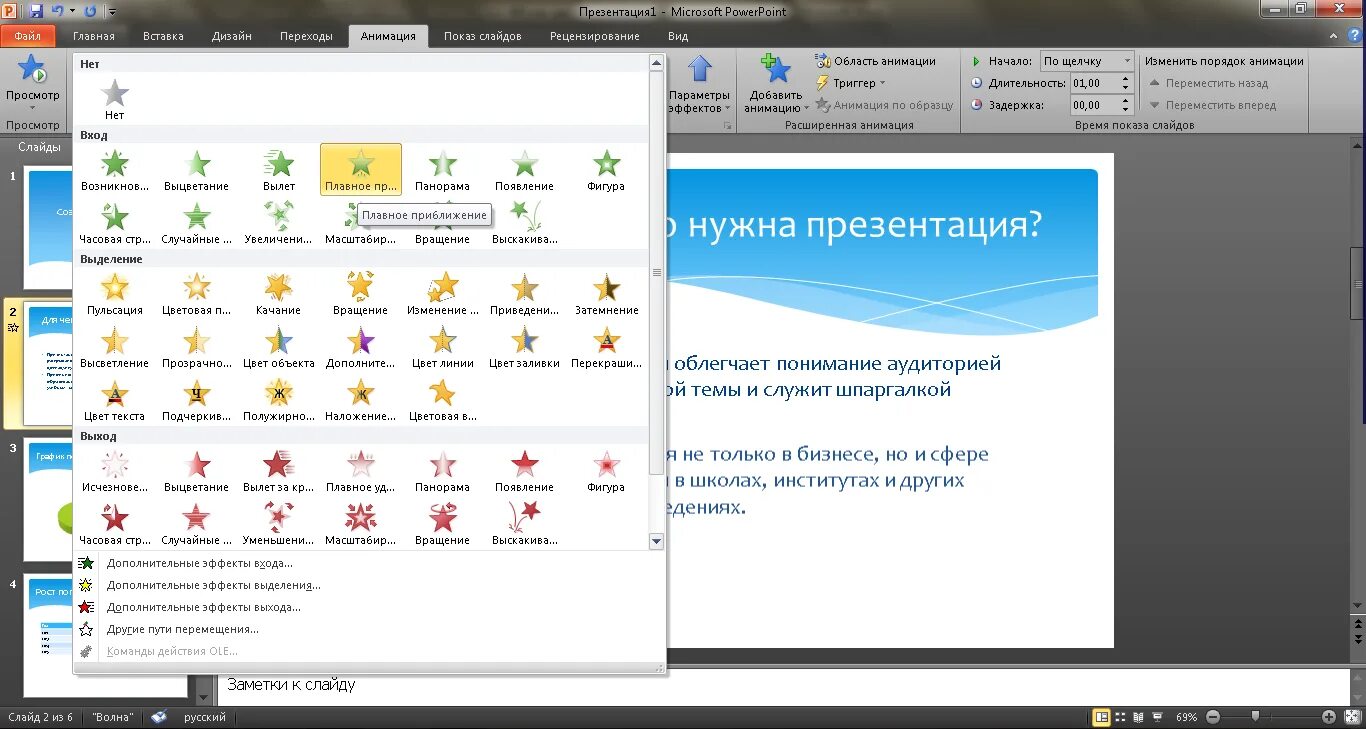Apply the green Выцветание entrance animation
This screenshot has height=729, width=1366.
tap(197, 170)
